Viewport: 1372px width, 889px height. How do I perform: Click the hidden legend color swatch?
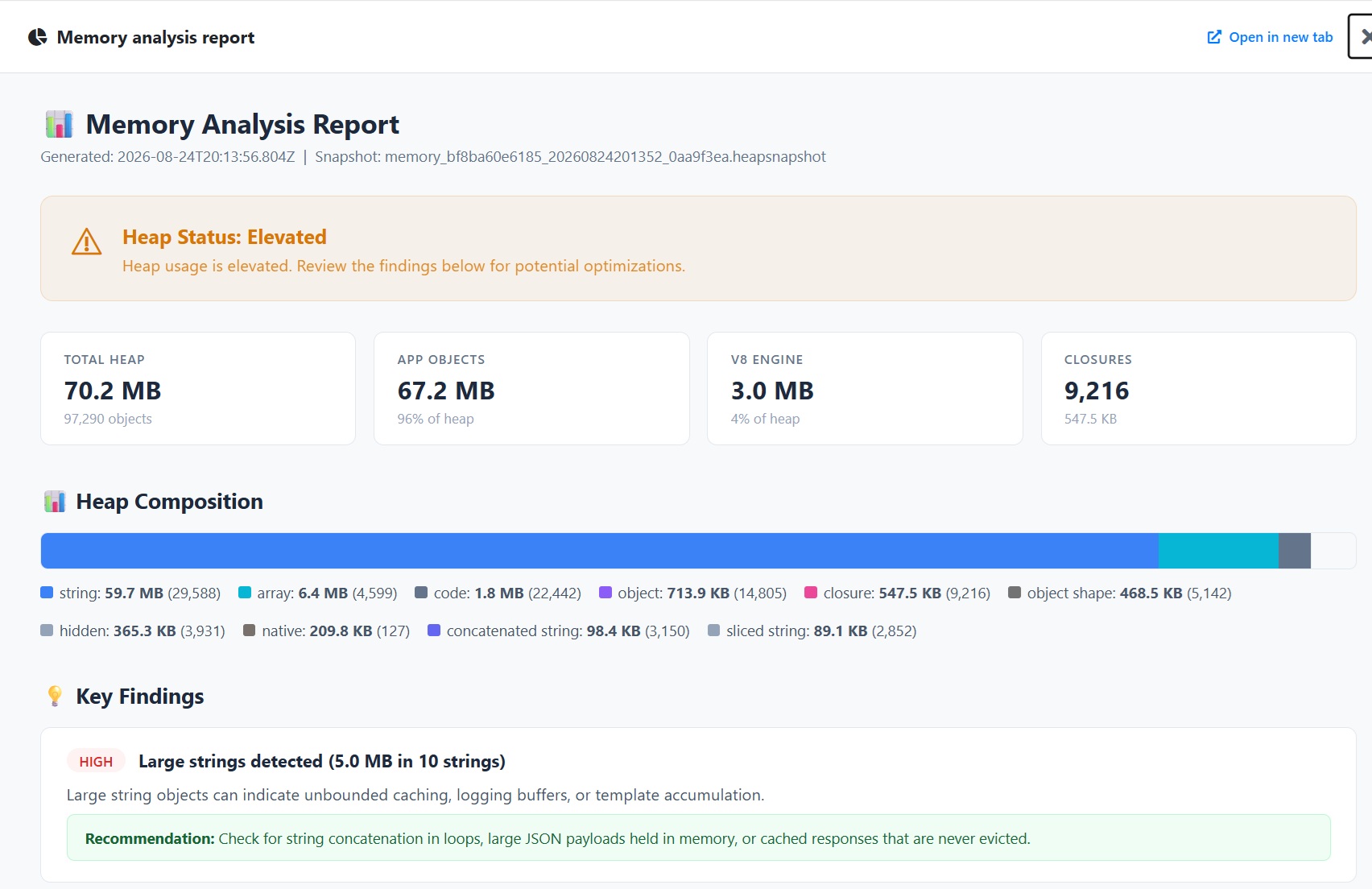(47, 631)
